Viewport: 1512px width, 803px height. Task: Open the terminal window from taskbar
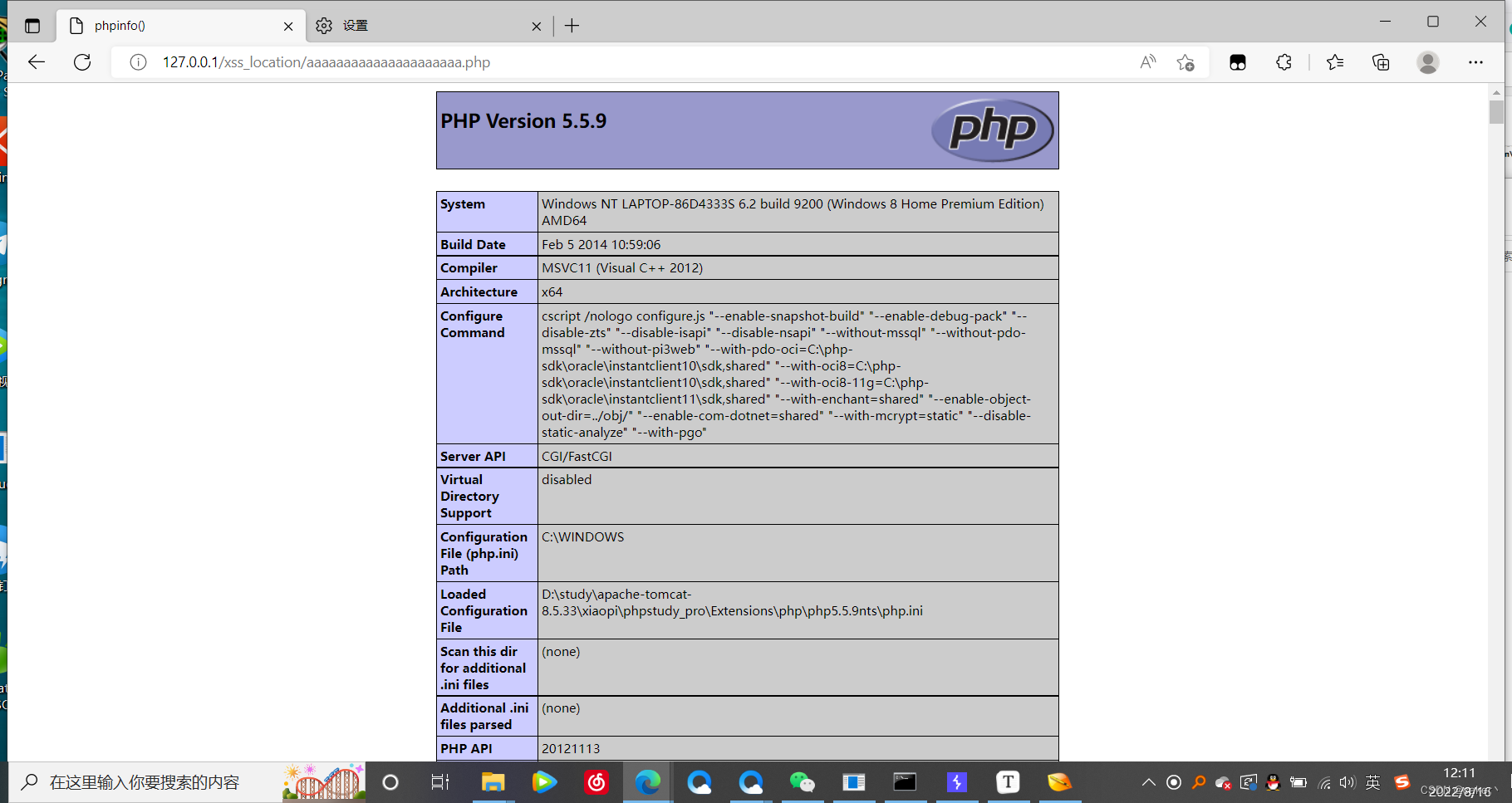(x=905, y=782)
